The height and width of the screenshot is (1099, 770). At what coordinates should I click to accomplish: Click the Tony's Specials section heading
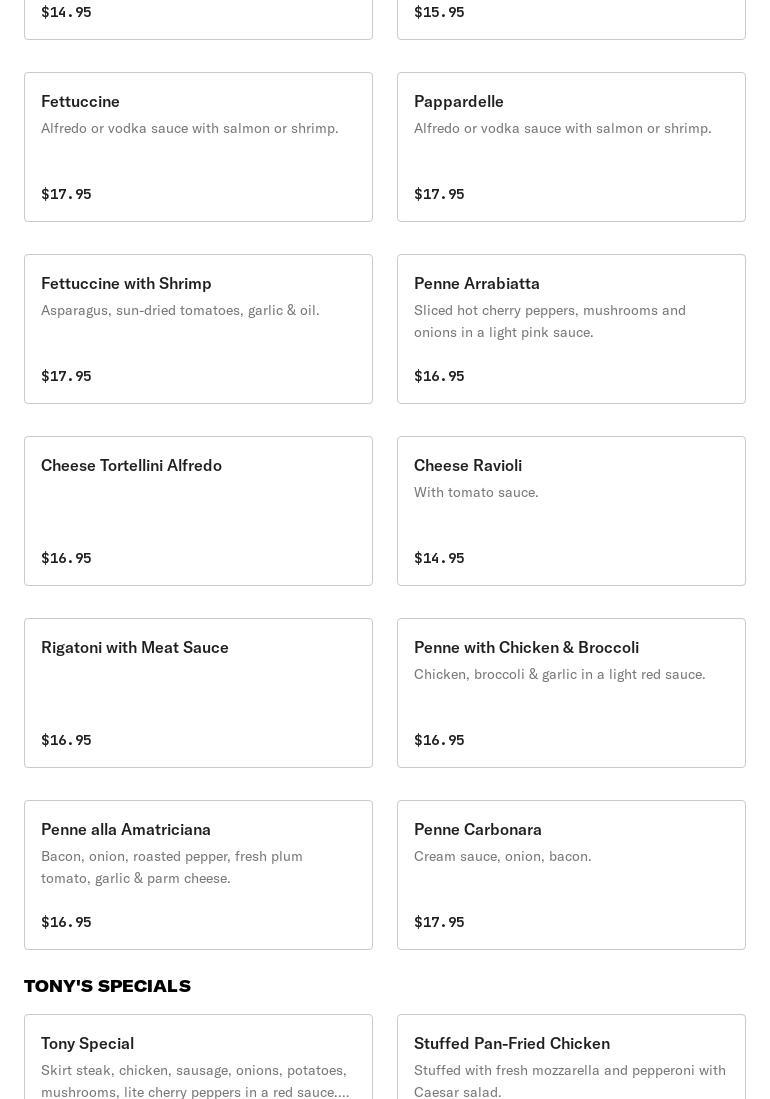pos(107,986)
